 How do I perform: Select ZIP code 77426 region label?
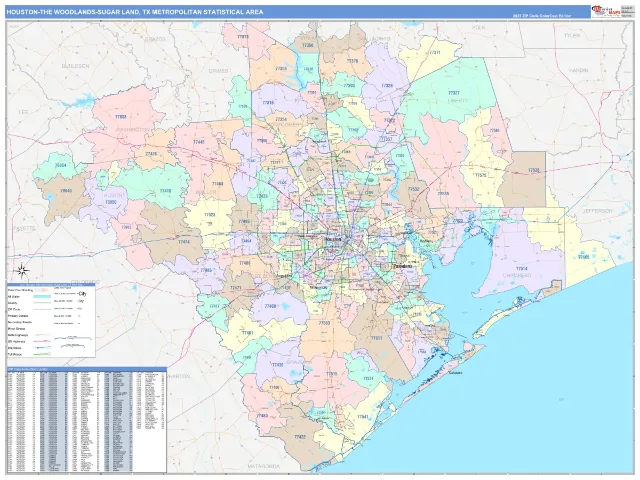(x=151, y=154)
